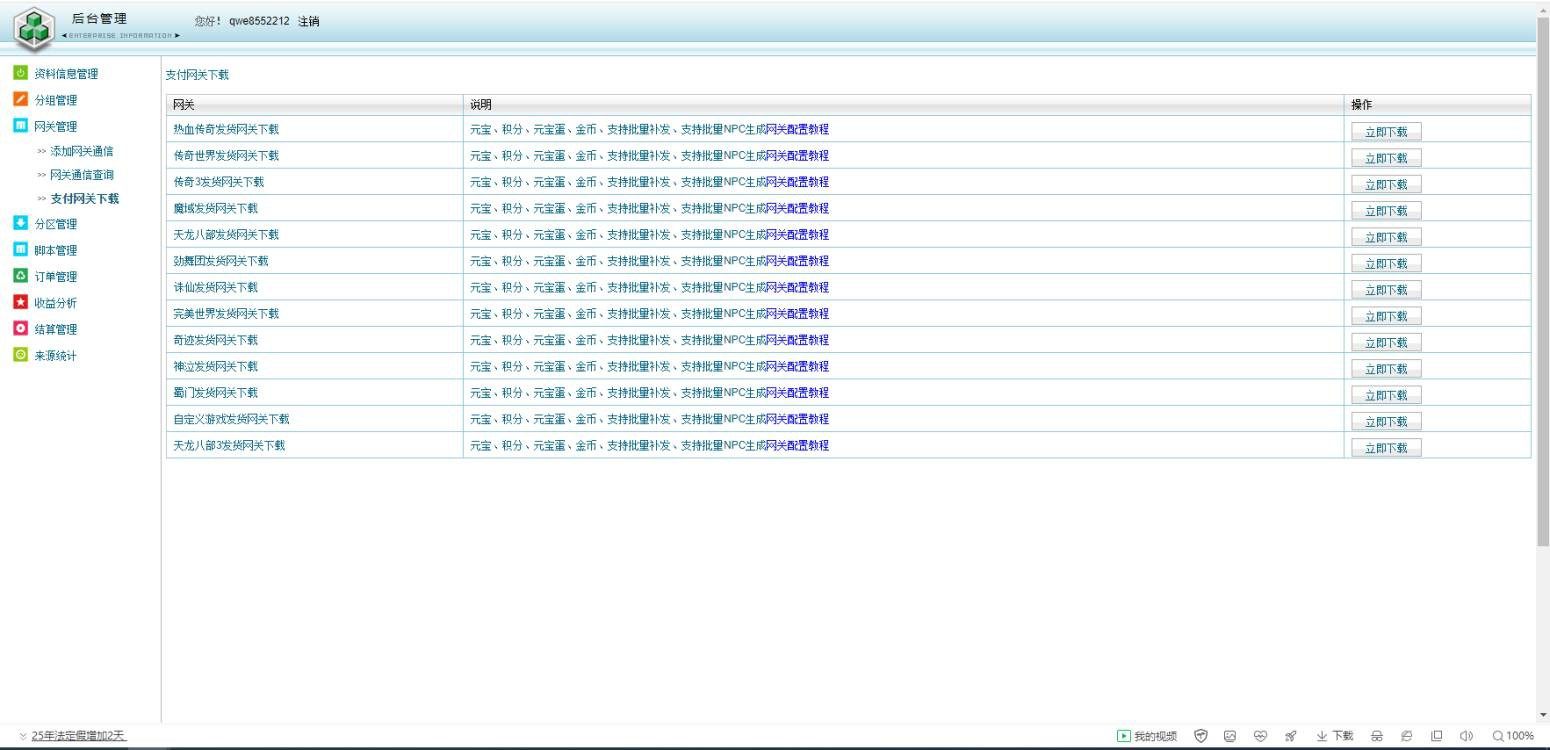Viewport: 1550px width, 750px height.
Task: Select 支付网关下载 in the sidebar submenu
Action: pyautogui.click(x=85, y=199)
